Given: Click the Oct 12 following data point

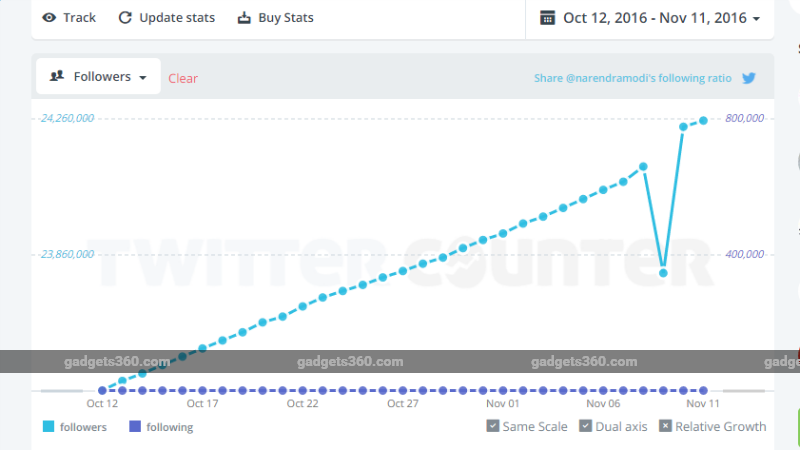Looking at the screenshot, I should click(x=102, y=390).
